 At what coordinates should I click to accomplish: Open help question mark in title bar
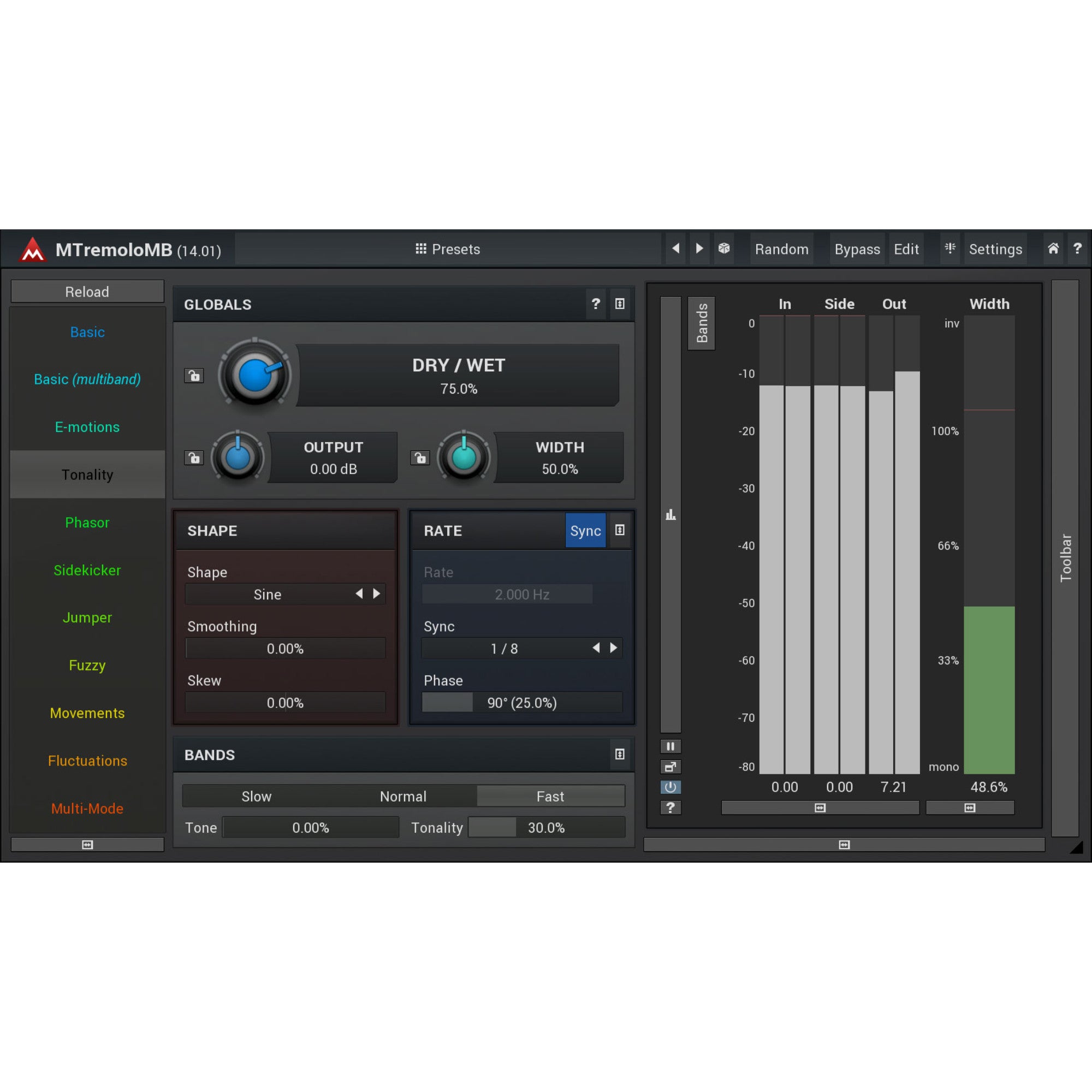point(1078,248)
